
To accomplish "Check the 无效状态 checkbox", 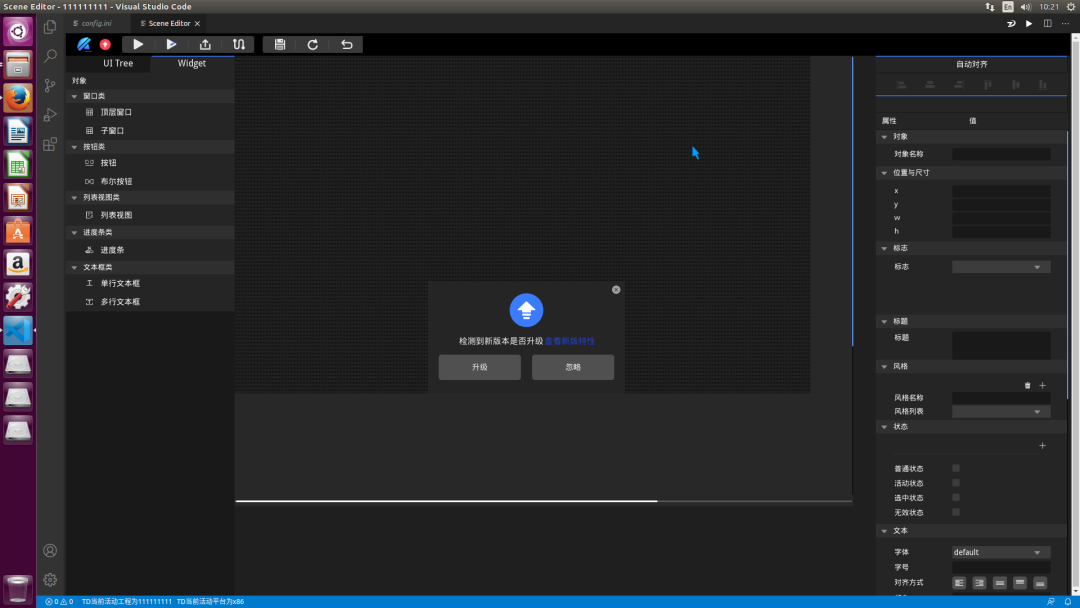I will [x=956, y=512].
